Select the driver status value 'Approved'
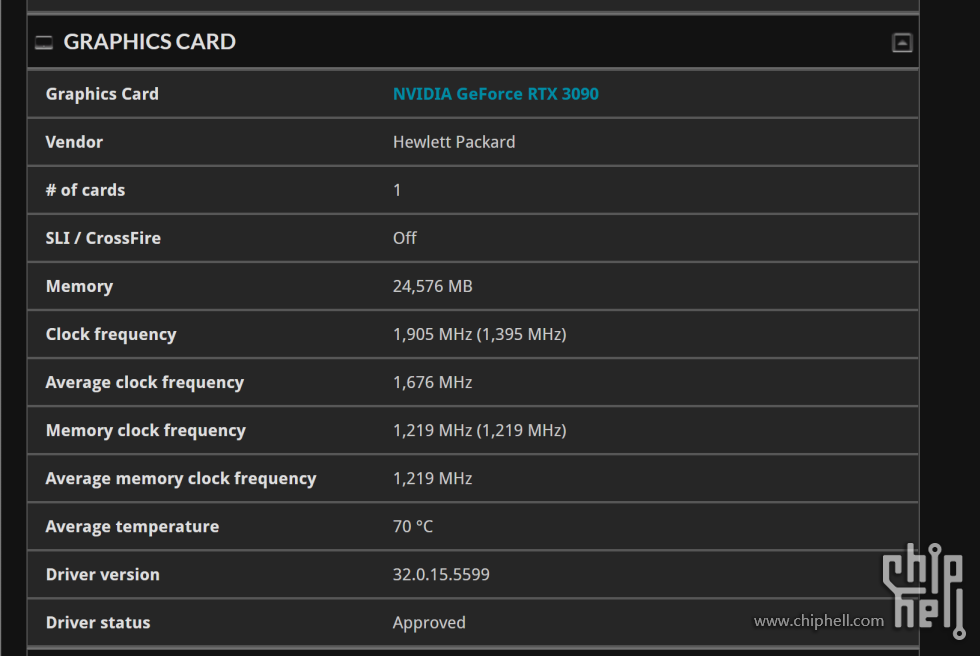The width and height of the screenshot is (980, 656). [x=429, y=624]
